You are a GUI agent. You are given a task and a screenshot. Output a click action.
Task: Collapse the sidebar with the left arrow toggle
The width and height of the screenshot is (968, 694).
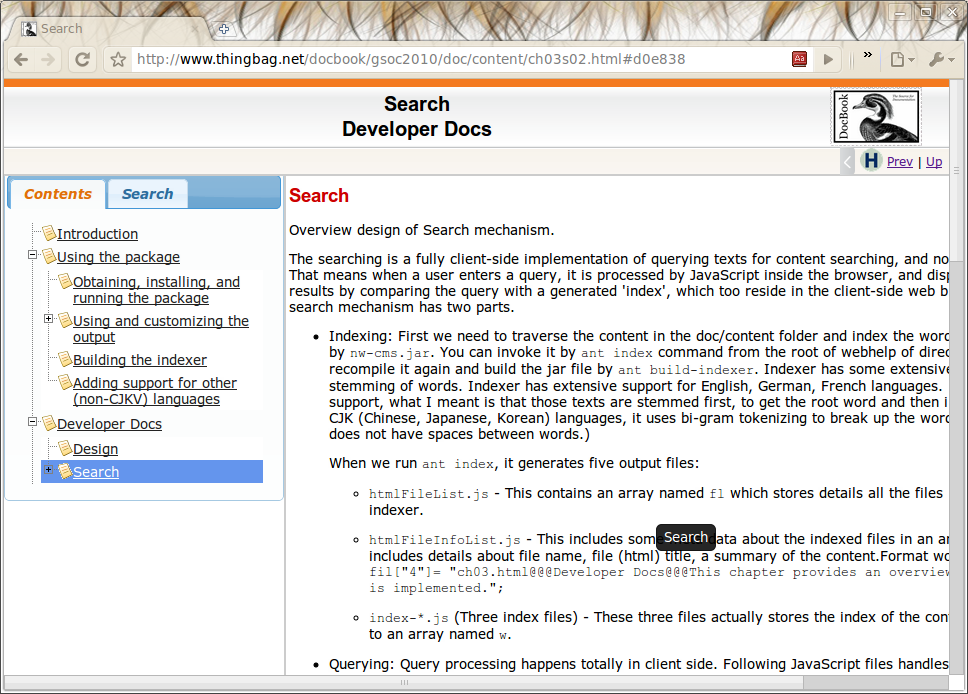847,161
